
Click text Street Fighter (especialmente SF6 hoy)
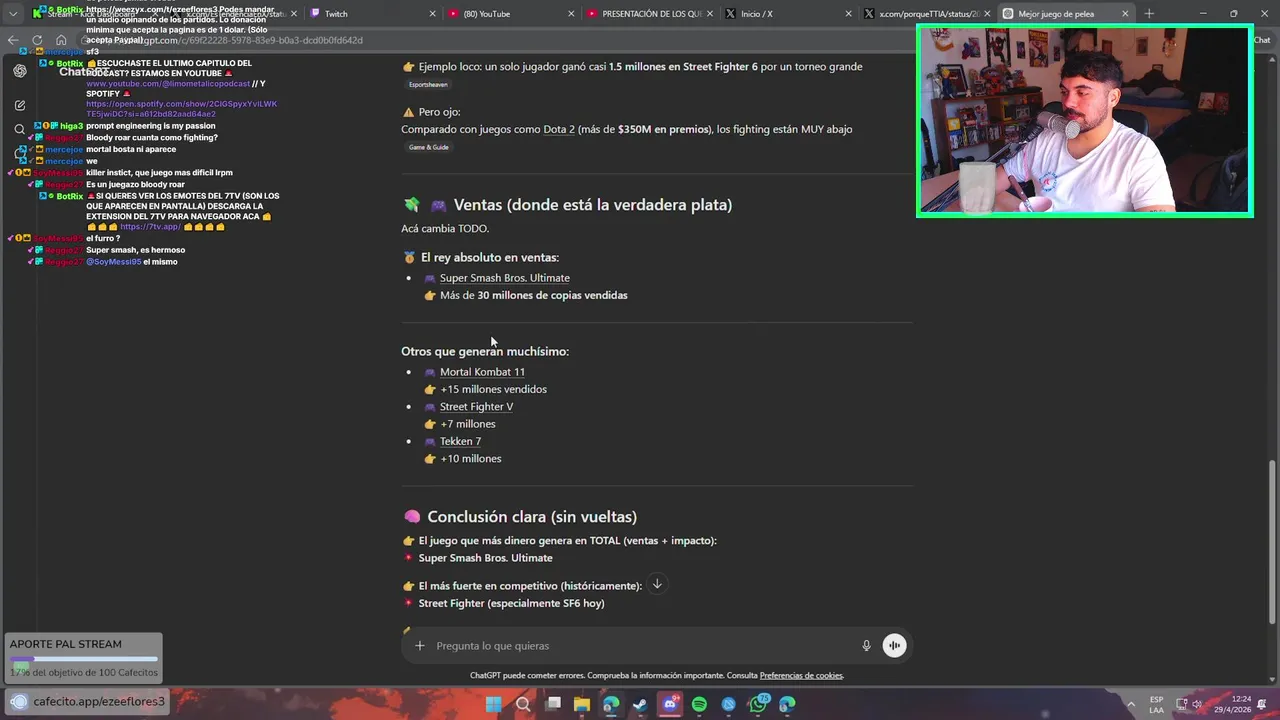[511, 604]
